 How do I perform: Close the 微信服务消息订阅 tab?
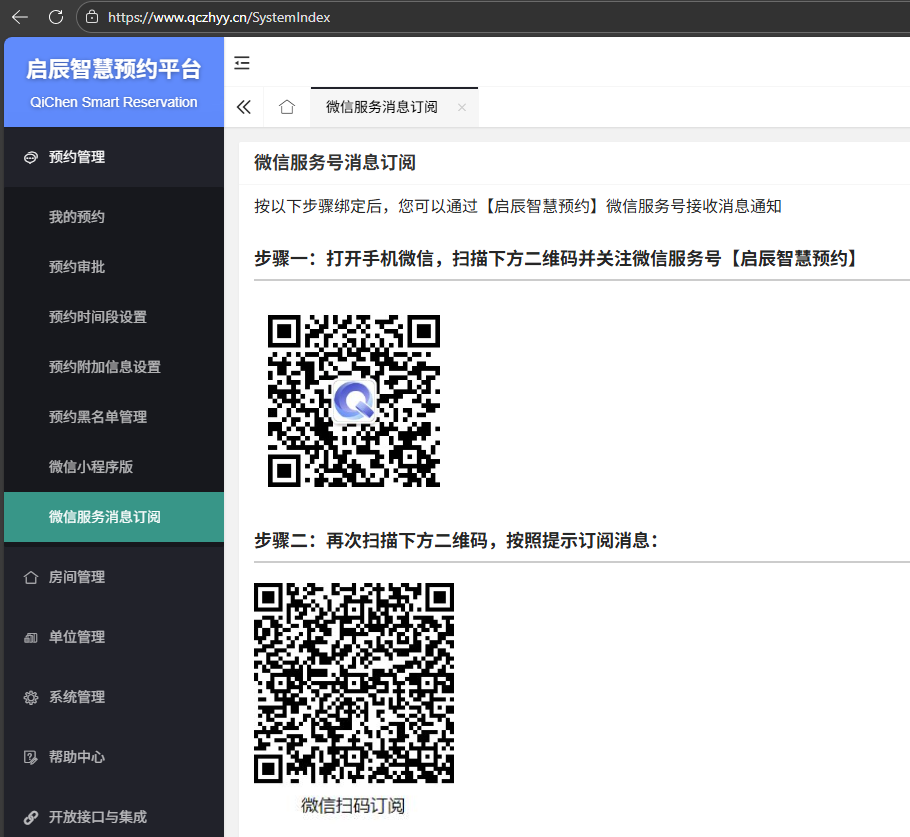point(462,108)
